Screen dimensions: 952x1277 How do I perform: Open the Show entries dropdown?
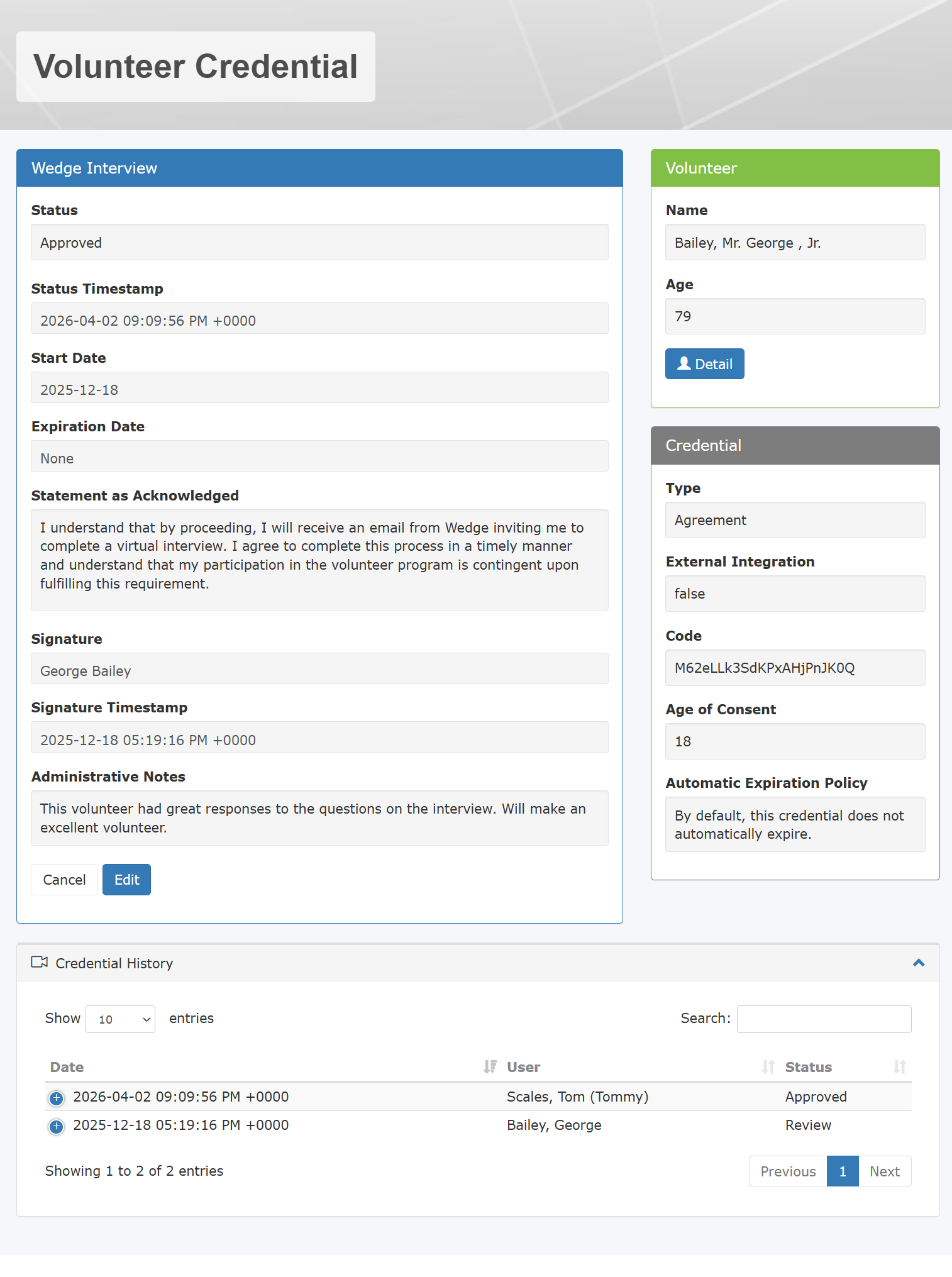point(120,1019)
